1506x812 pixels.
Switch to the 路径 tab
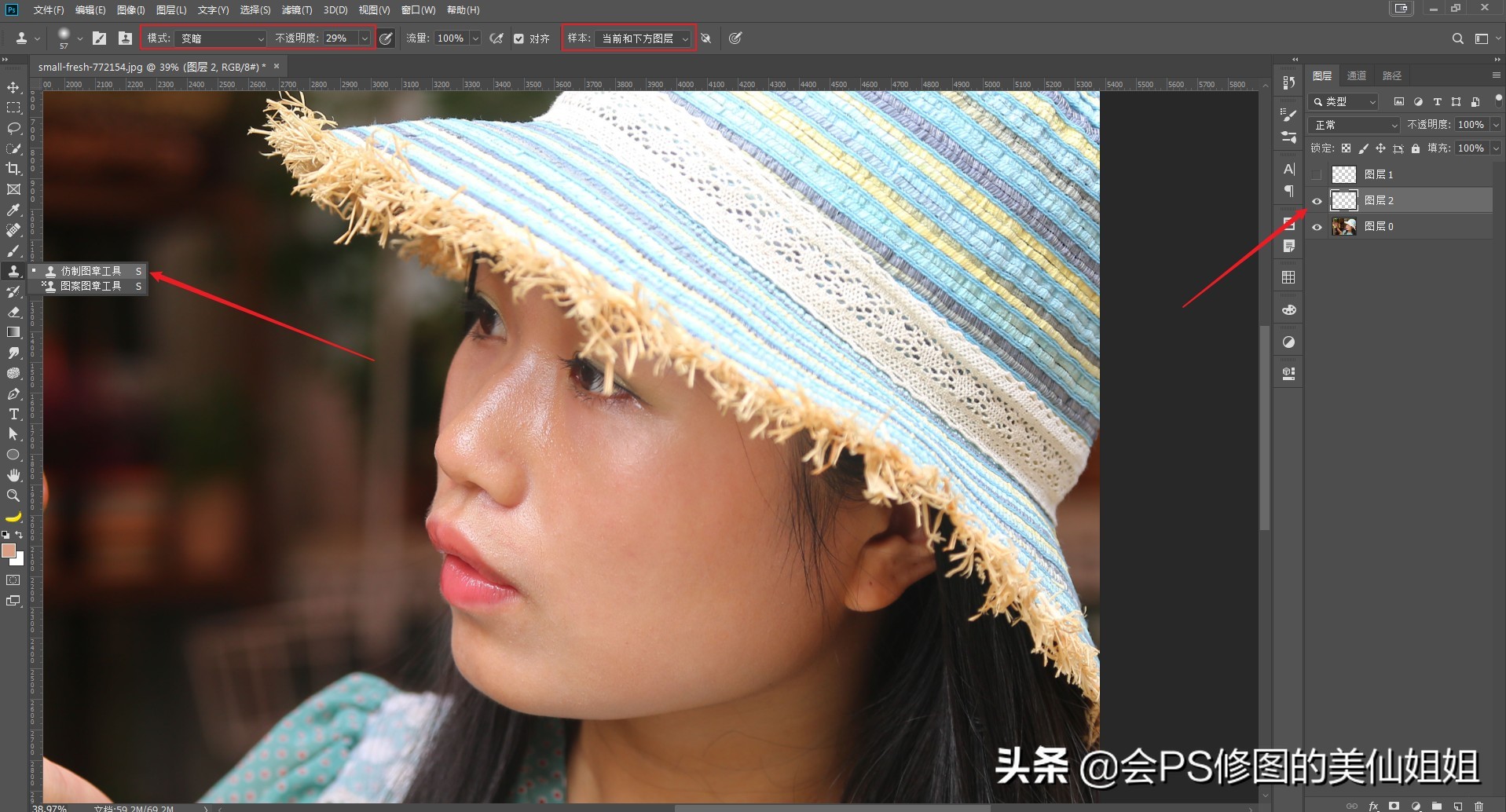(1392, 76)
